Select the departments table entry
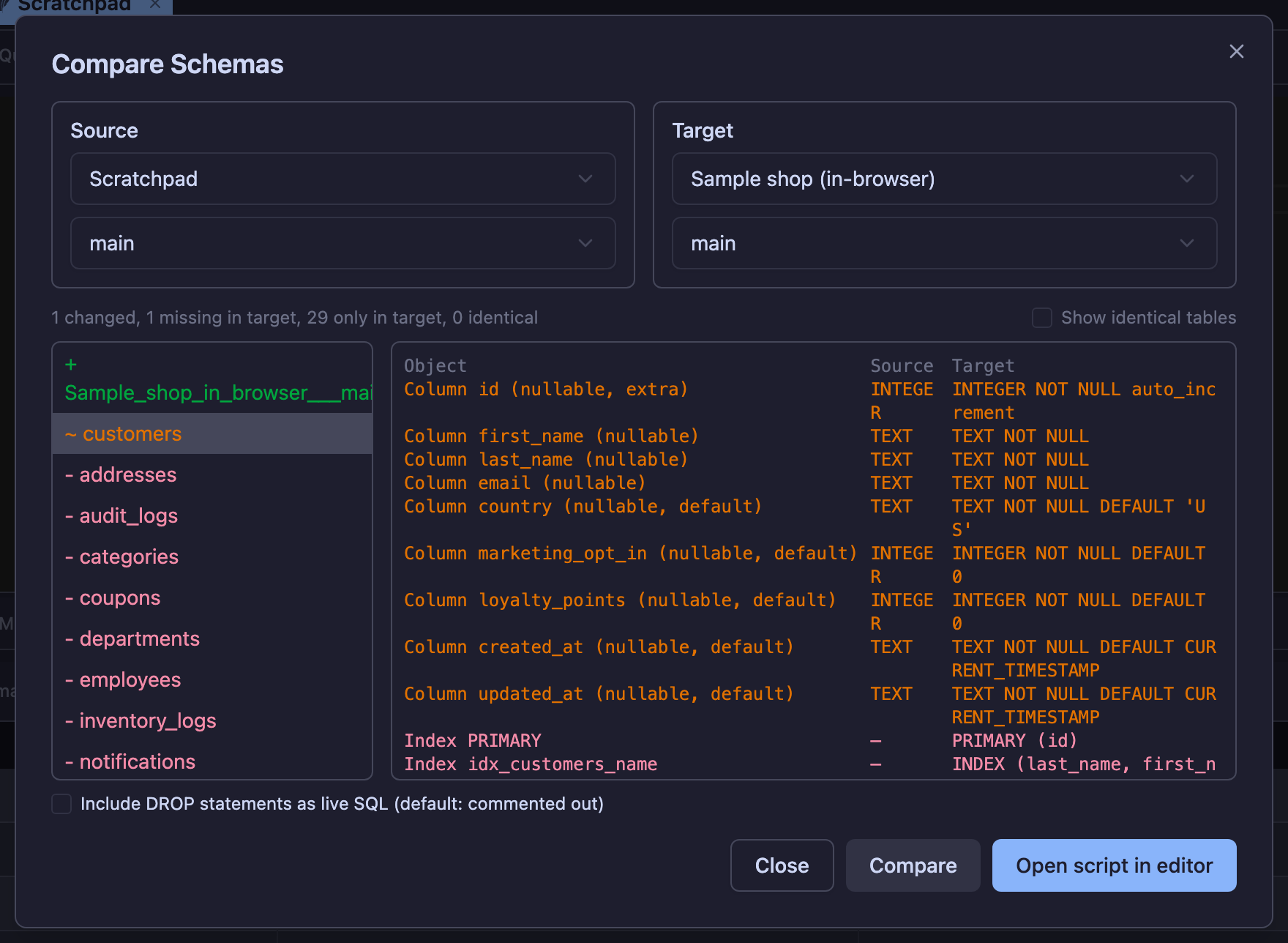1288x943 pixels. click(x=212, y=638)
